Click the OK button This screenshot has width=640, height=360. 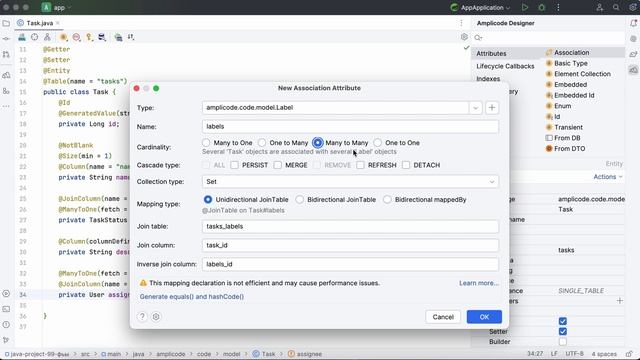pyautogui.click(x=484, y=317)
